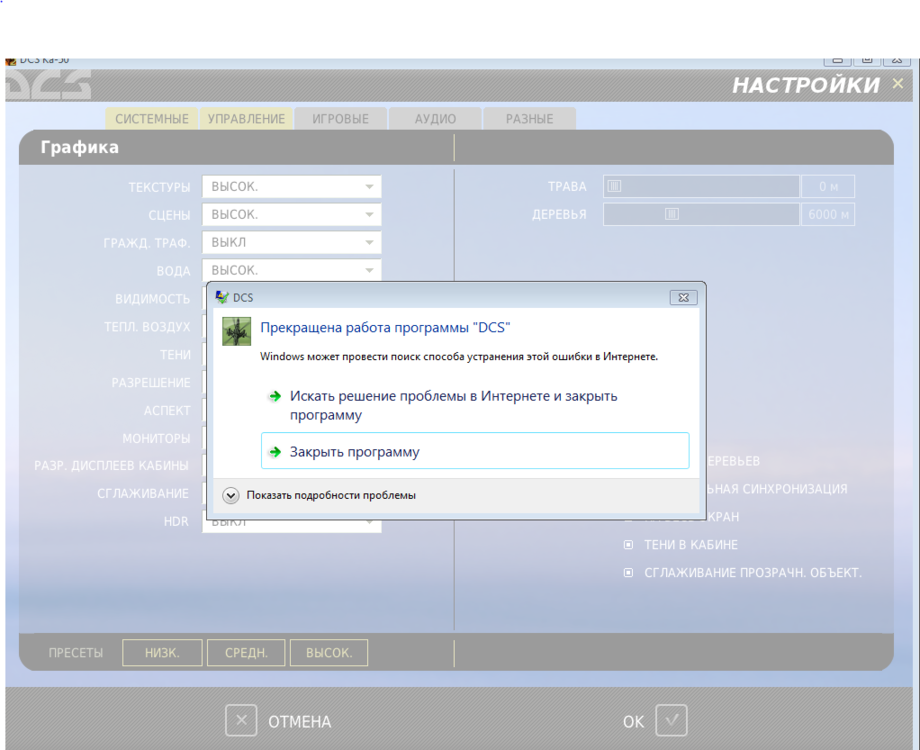
Task: Apply the НИЗК. preset
Action: pos(163,653)
